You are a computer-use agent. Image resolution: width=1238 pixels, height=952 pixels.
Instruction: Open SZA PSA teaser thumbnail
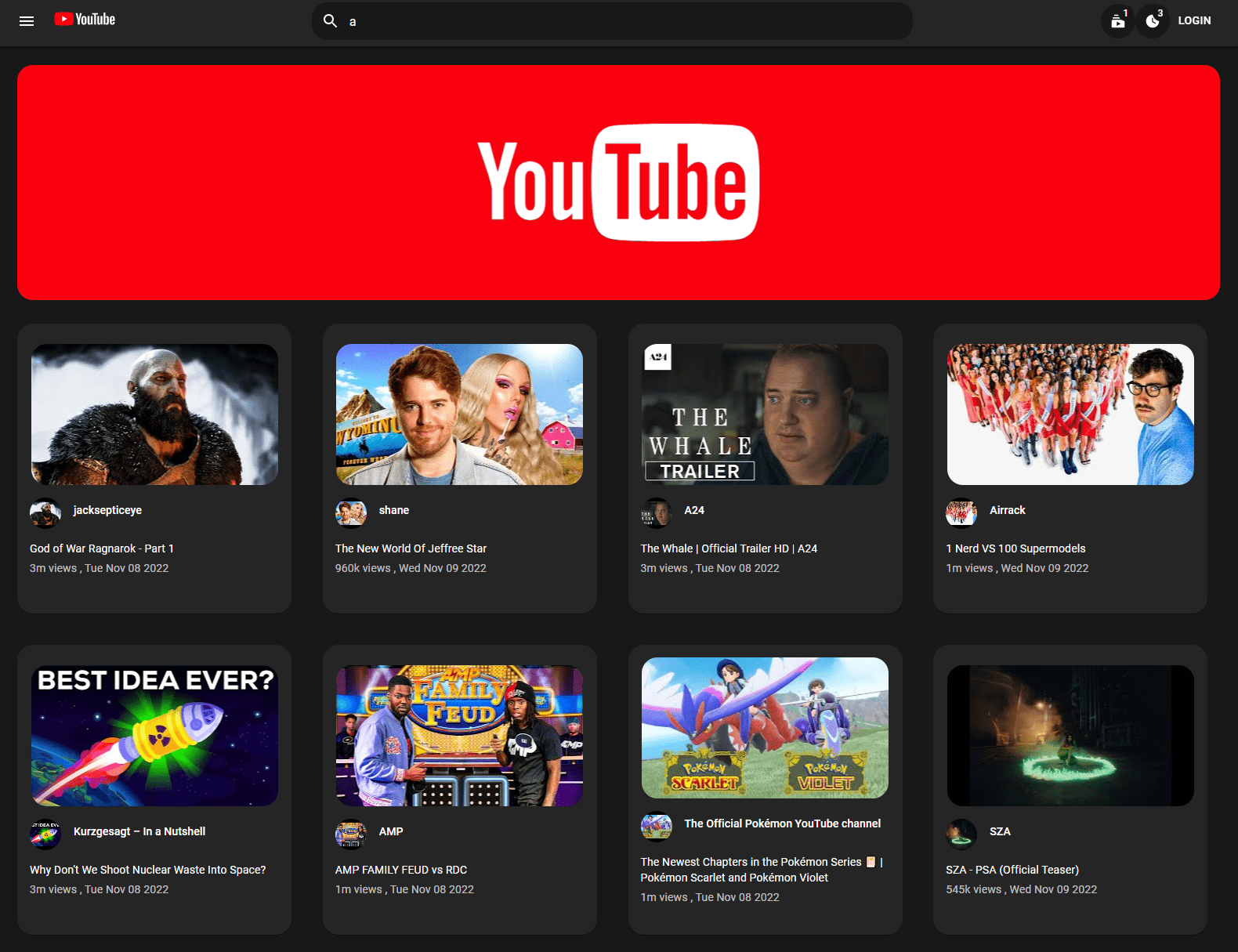click(1070, 736)
